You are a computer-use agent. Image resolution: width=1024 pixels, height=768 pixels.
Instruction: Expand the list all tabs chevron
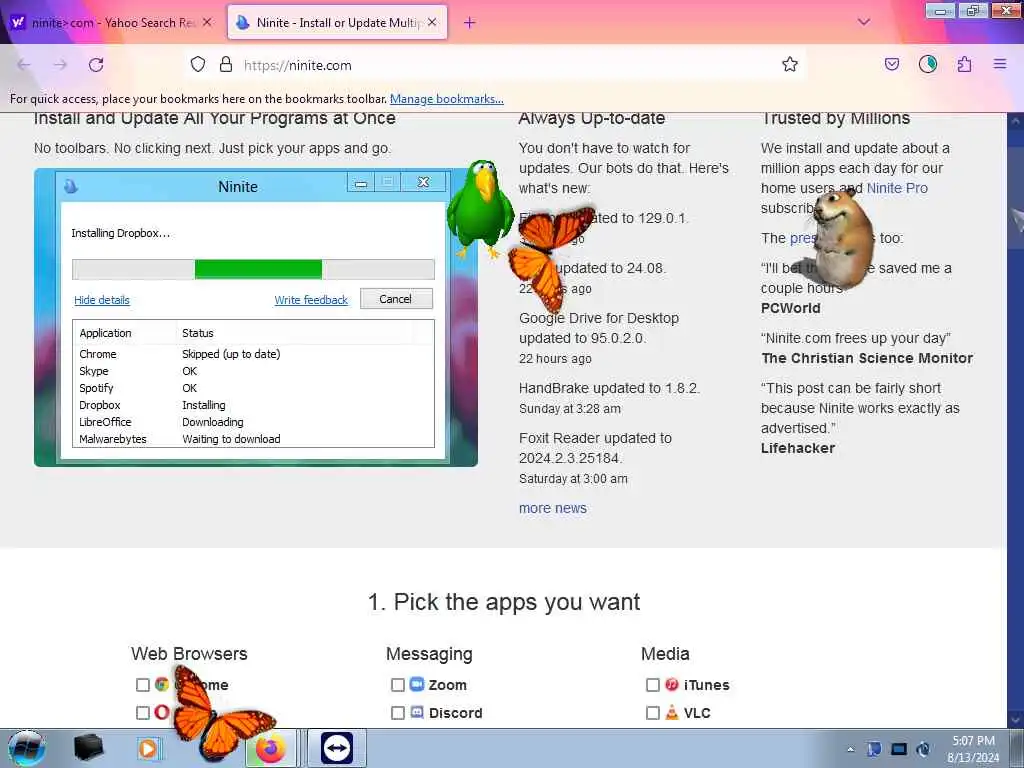point(864,22)
